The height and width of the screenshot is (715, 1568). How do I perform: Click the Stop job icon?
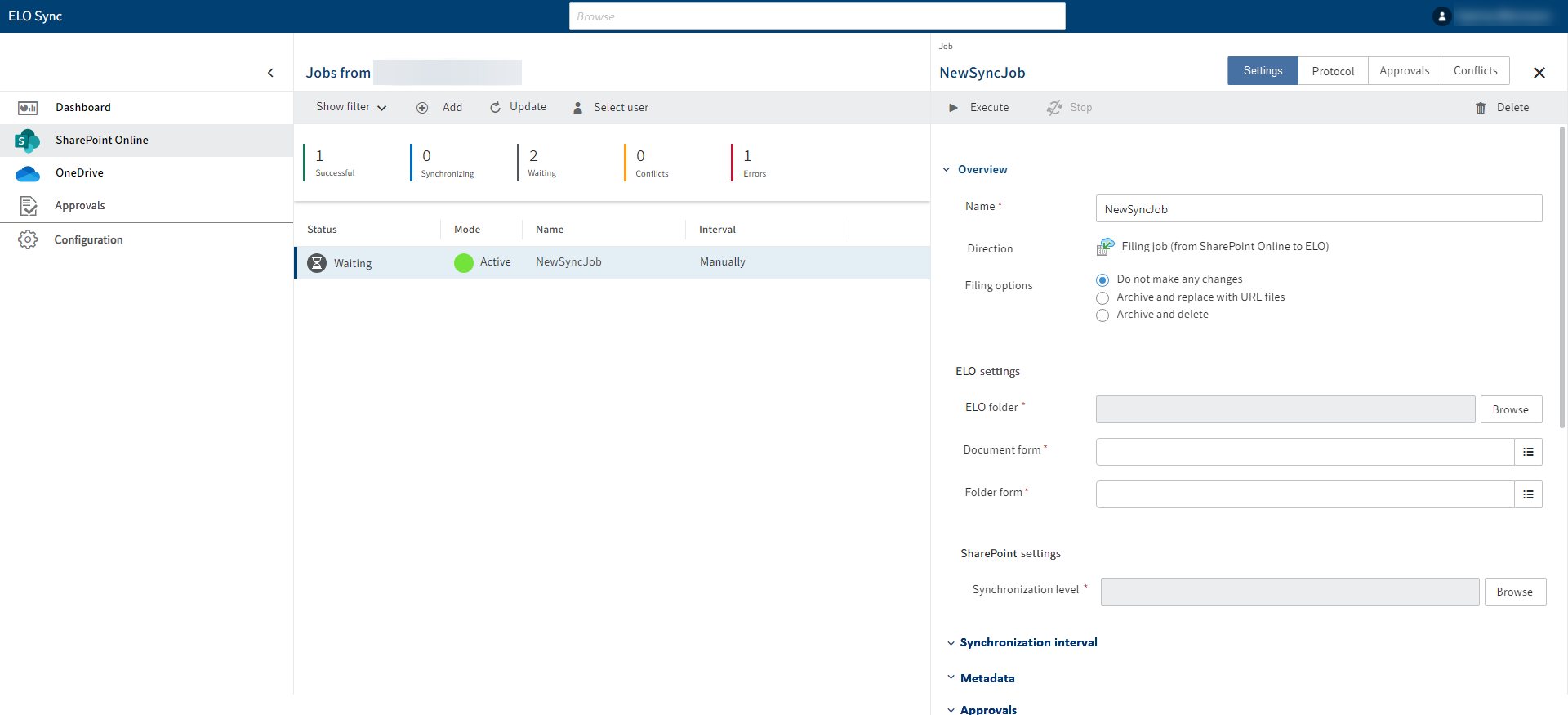pos(1054,108)
